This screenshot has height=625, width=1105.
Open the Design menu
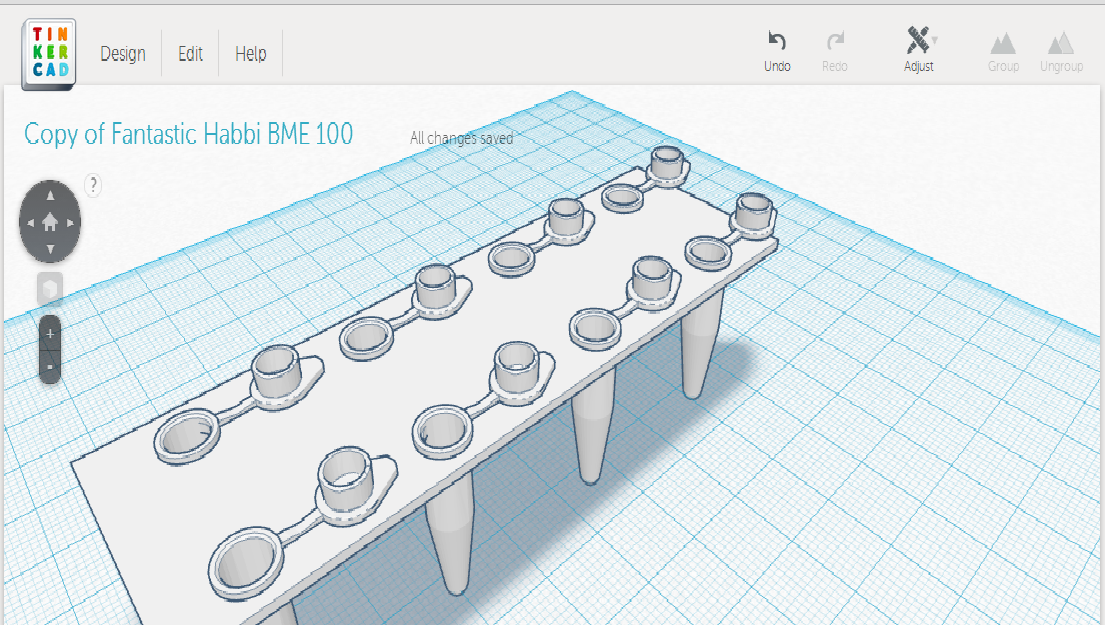[123, 54]
